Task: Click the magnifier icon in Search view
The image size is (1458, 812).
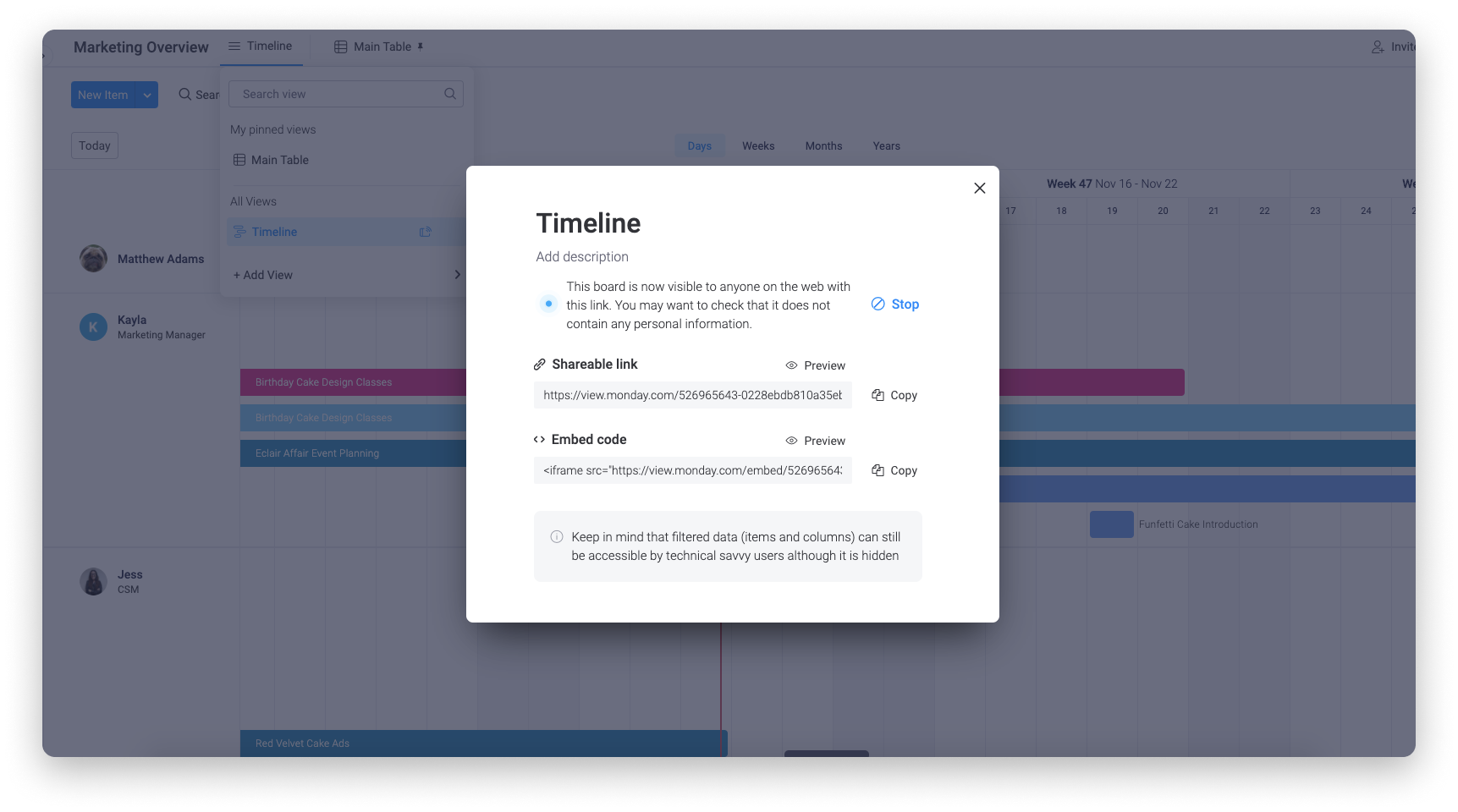Action: pyautogui.click(x=450, y=94)
